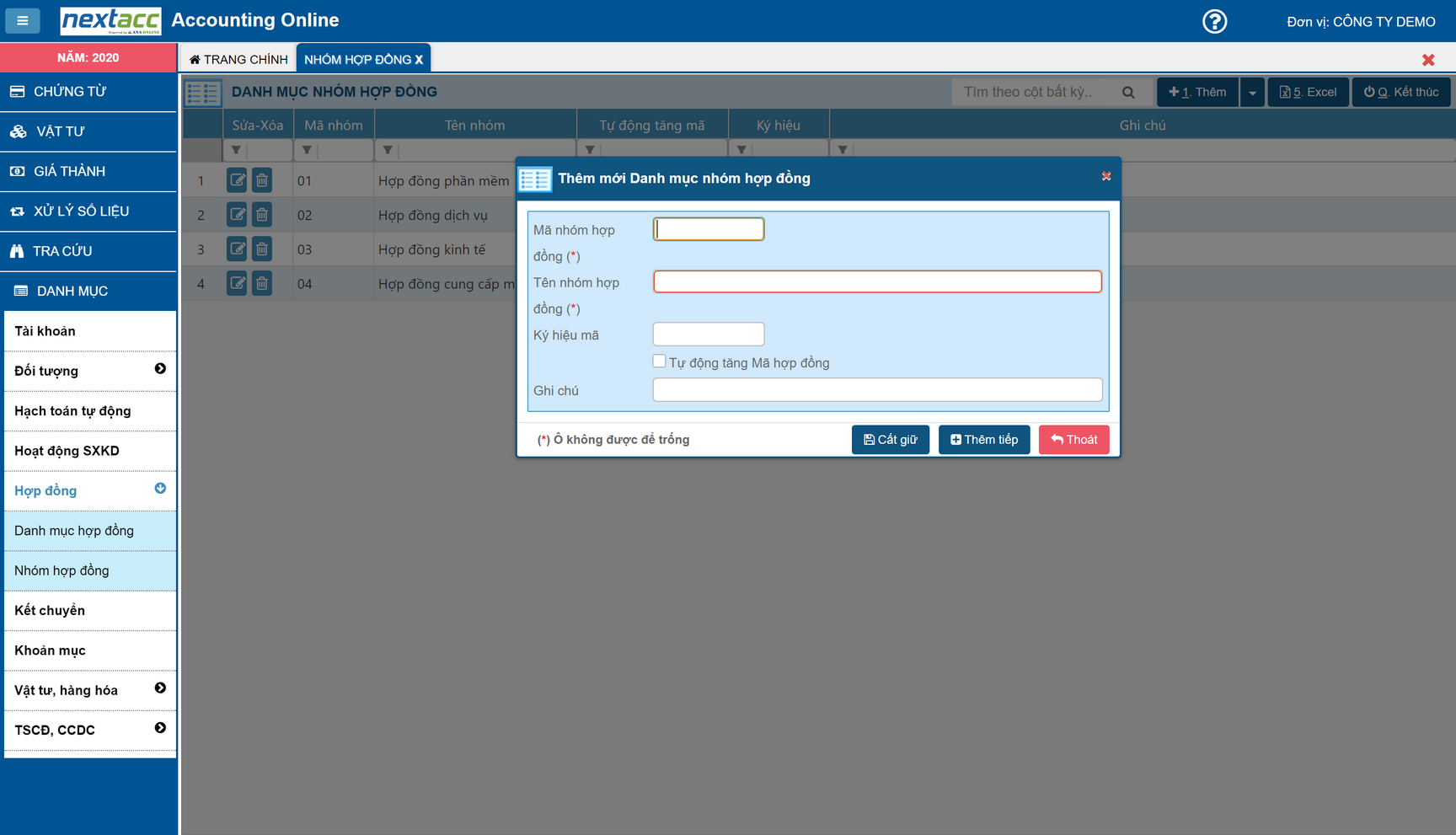Open dropdown arrow next to Thêm button

pyautogui.click(x=1252, y=93)
